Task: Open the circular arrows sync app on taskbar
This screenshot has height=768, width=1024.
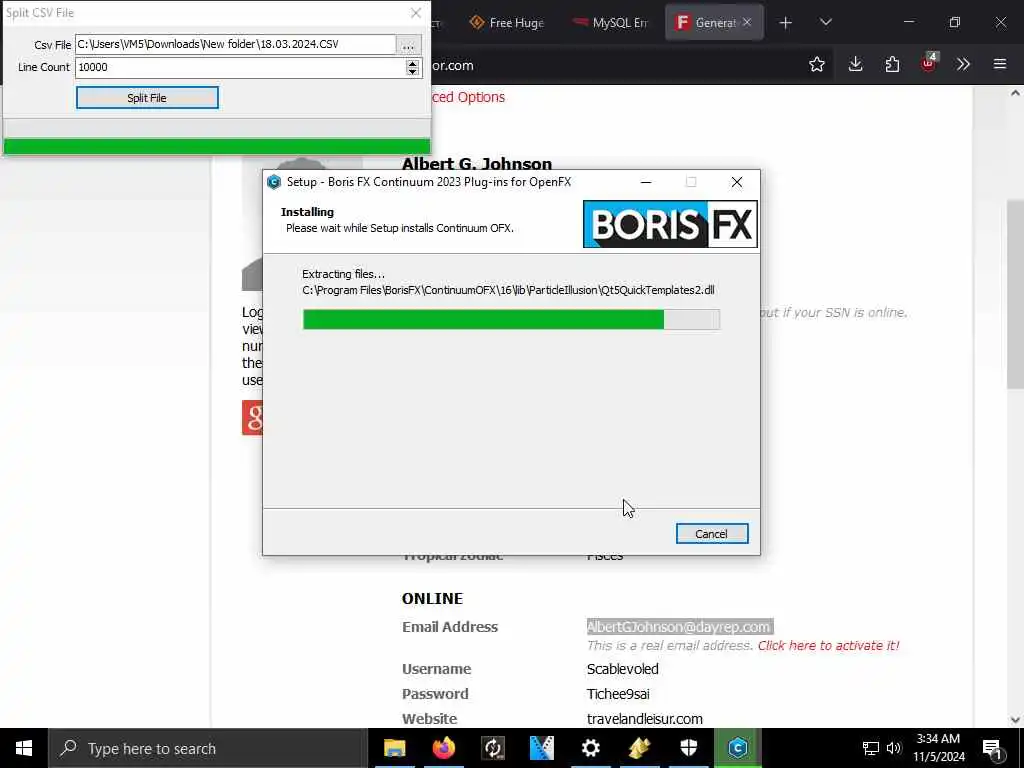Action: point(492,748)
